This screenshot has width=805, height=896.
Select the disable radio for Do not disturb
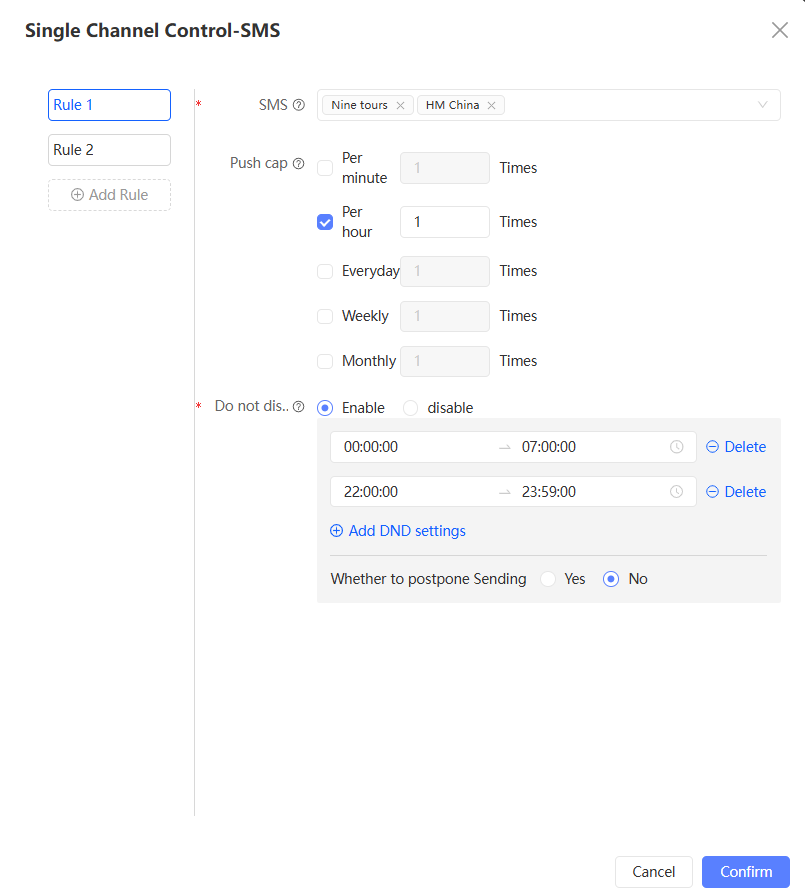tap(411, 408)
